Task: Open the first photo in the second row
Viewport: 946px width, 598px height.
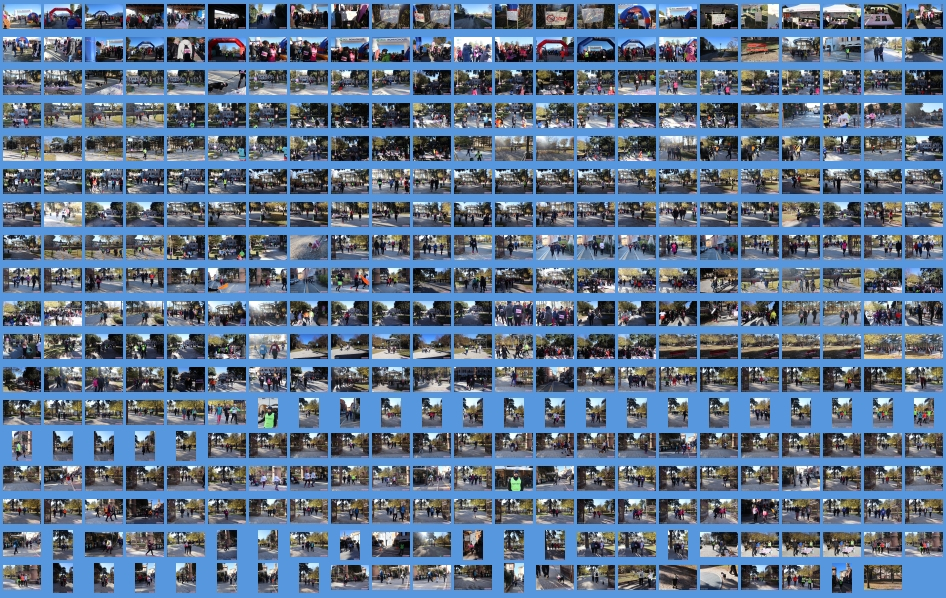Action: pos(21,49)
